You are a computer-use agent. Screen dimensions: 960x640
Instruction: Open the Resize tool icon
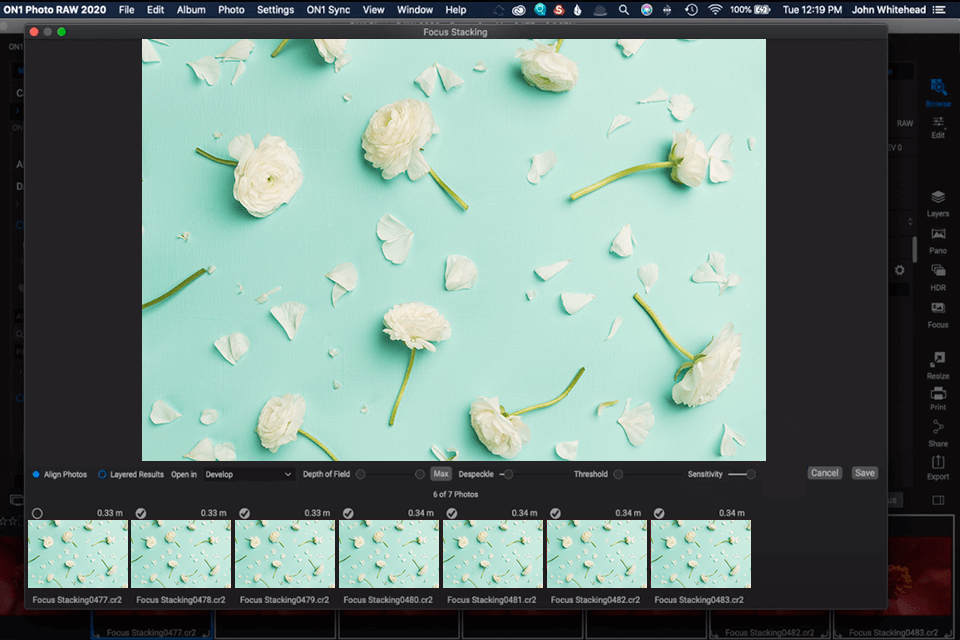938,360
